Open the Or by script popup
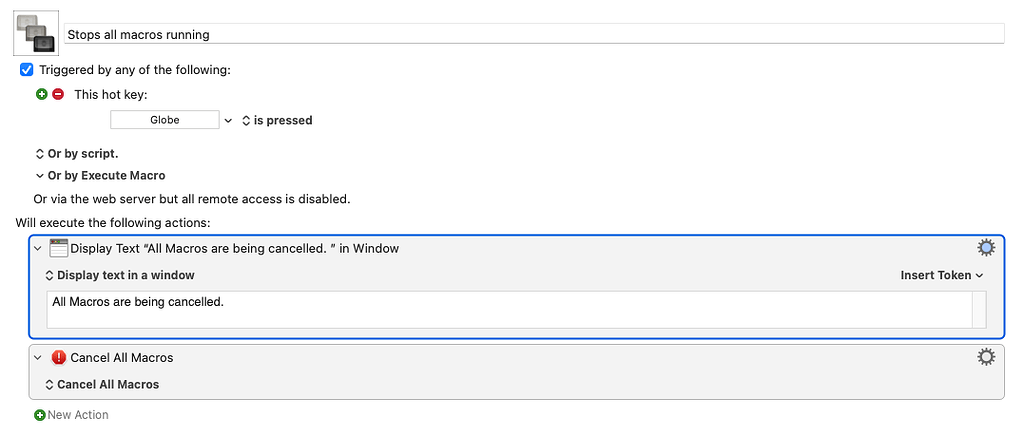Screen dimensions: 1024x436 point(76,154)
